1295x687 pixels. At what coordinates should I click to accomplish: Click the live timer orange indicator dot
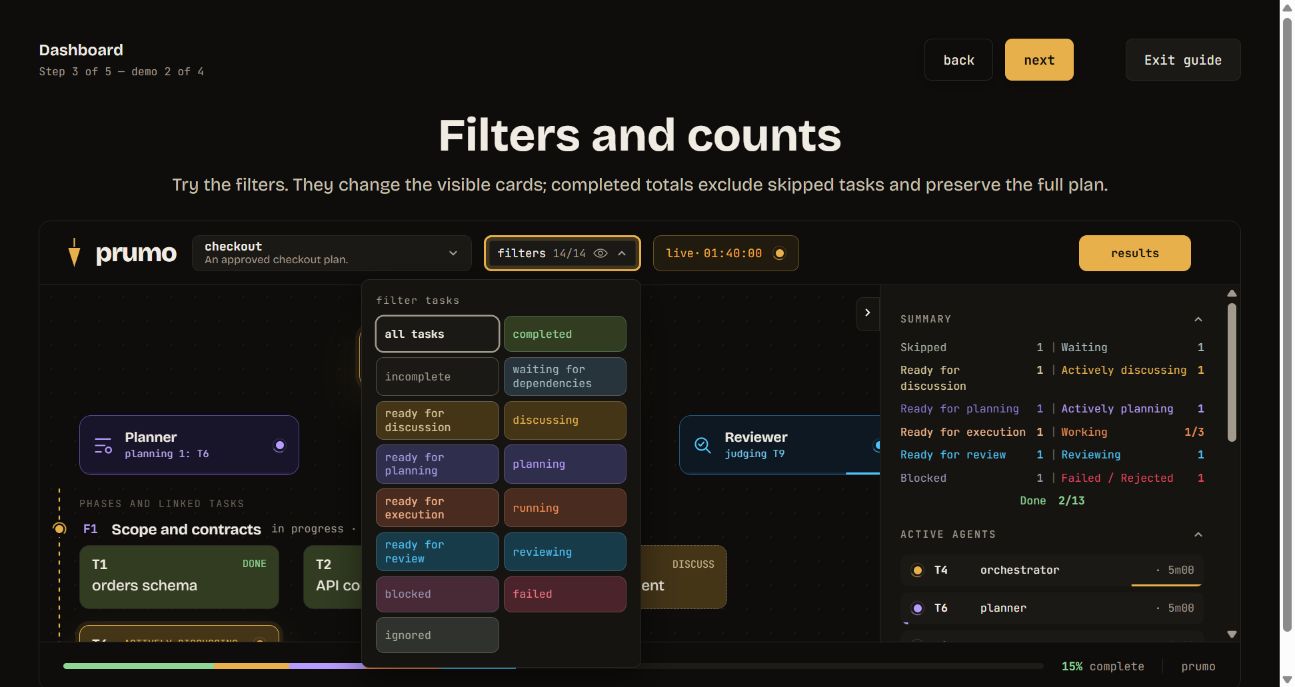click(x=779, y=253)
